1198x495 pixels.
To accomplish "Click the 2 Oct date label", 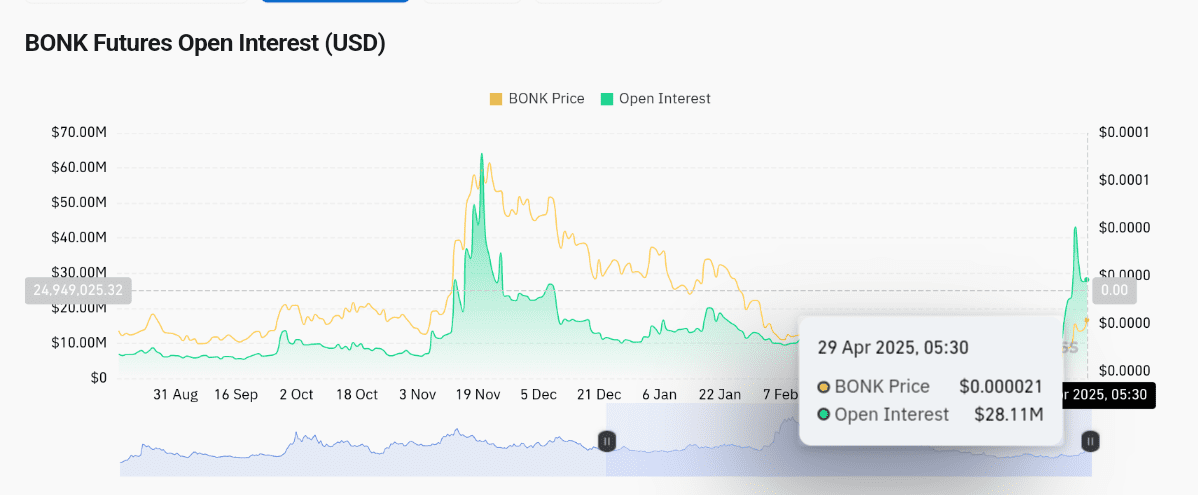I will [296, 395].
